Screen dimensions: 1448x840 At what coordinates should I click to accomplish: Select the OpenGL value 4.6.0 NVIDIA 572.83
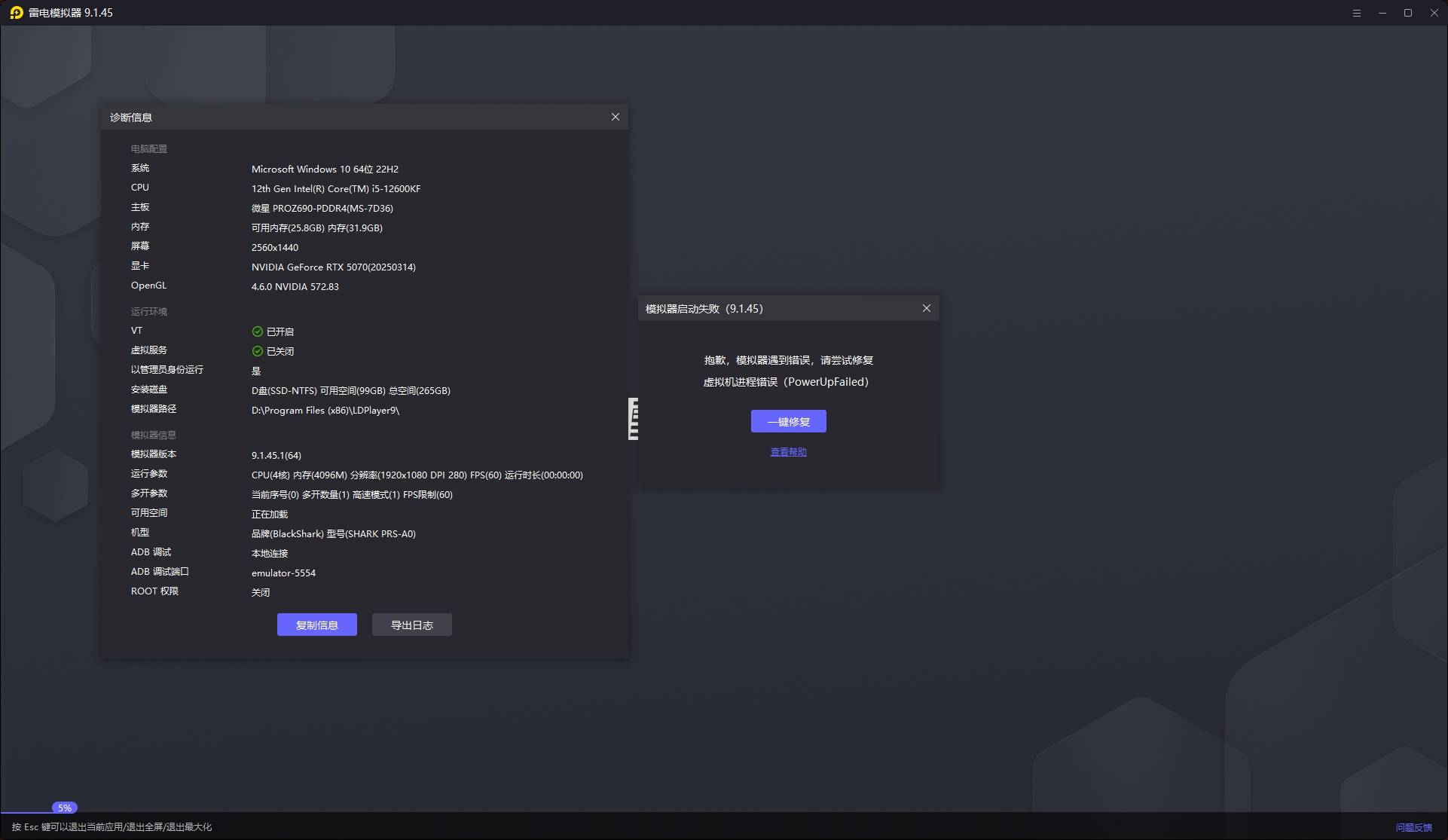point(295,287)
